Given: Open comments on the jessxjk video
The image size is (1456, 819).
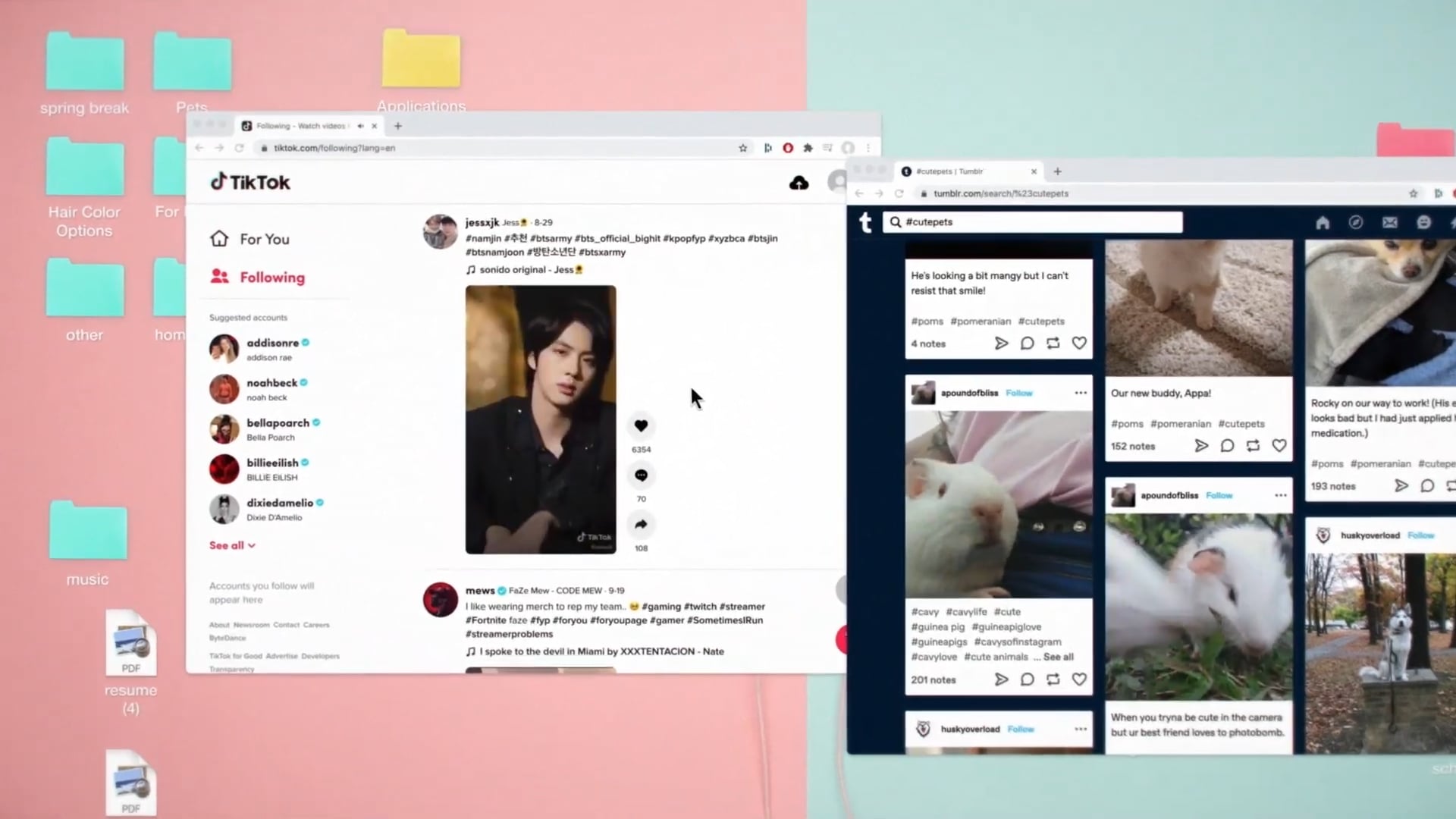Looking at the screenshot, I should point(641,475).
